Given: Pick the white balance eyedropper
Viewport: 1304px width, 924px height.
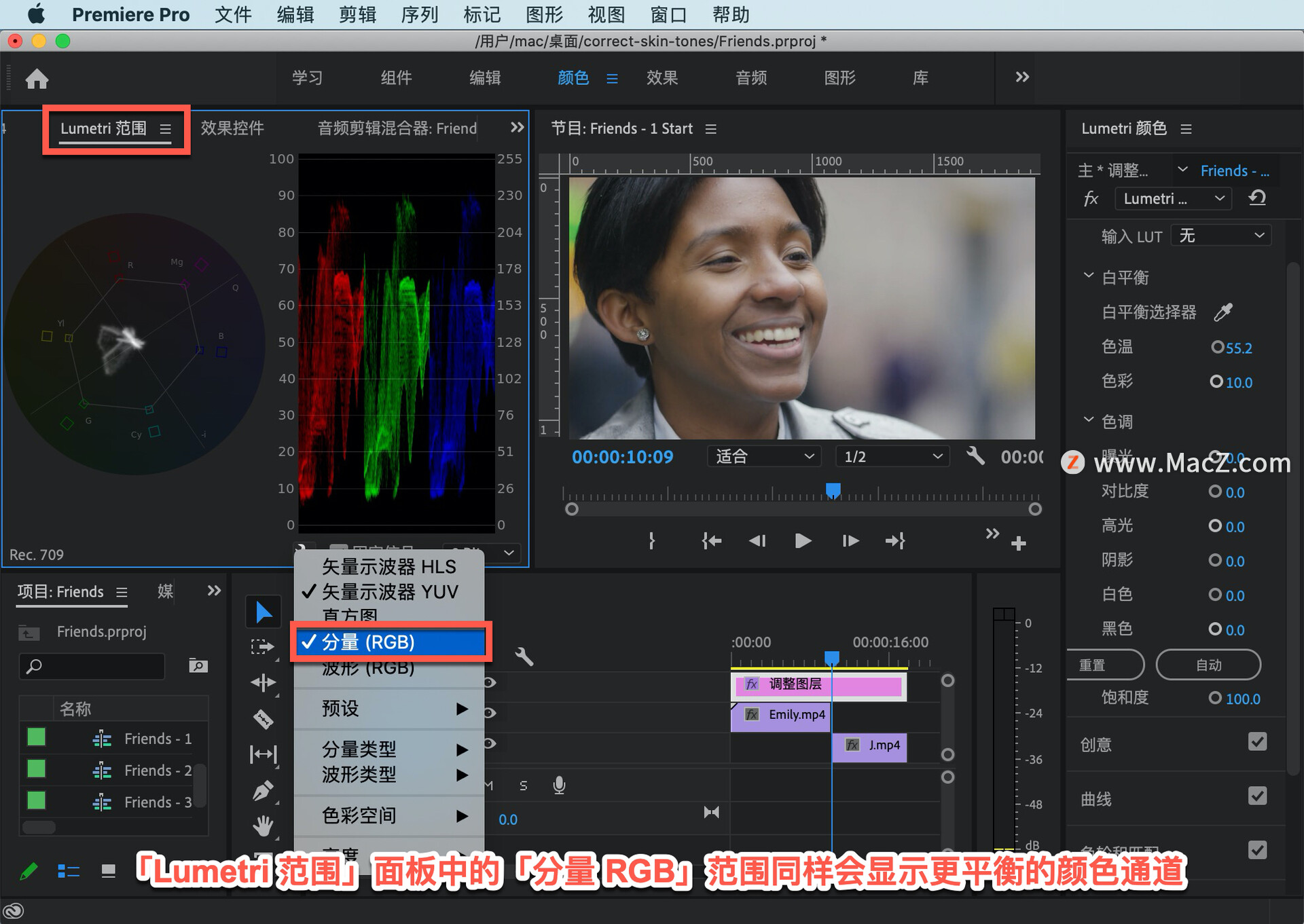Looking at the screenshot, I should (x=1223, y=312).
